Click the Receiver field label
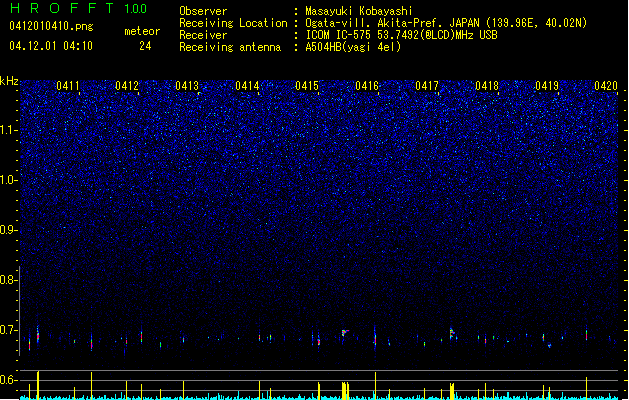Screen dimensions: 629x400 tap(203, 35)
